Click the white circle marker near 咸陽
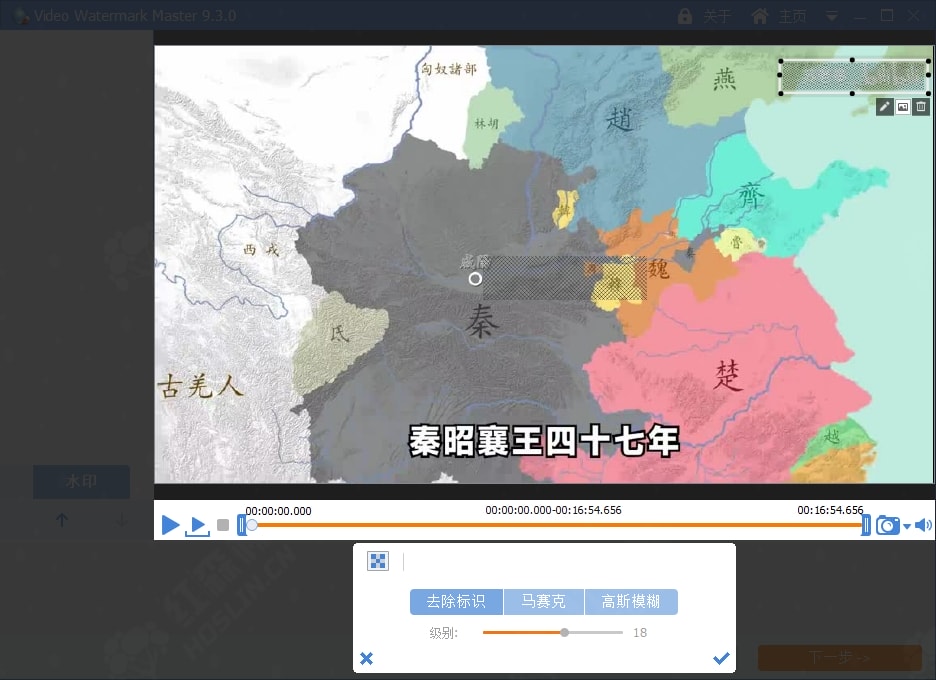Image resolution: width=936 pixels, height=680 pixels. point(475,279)
